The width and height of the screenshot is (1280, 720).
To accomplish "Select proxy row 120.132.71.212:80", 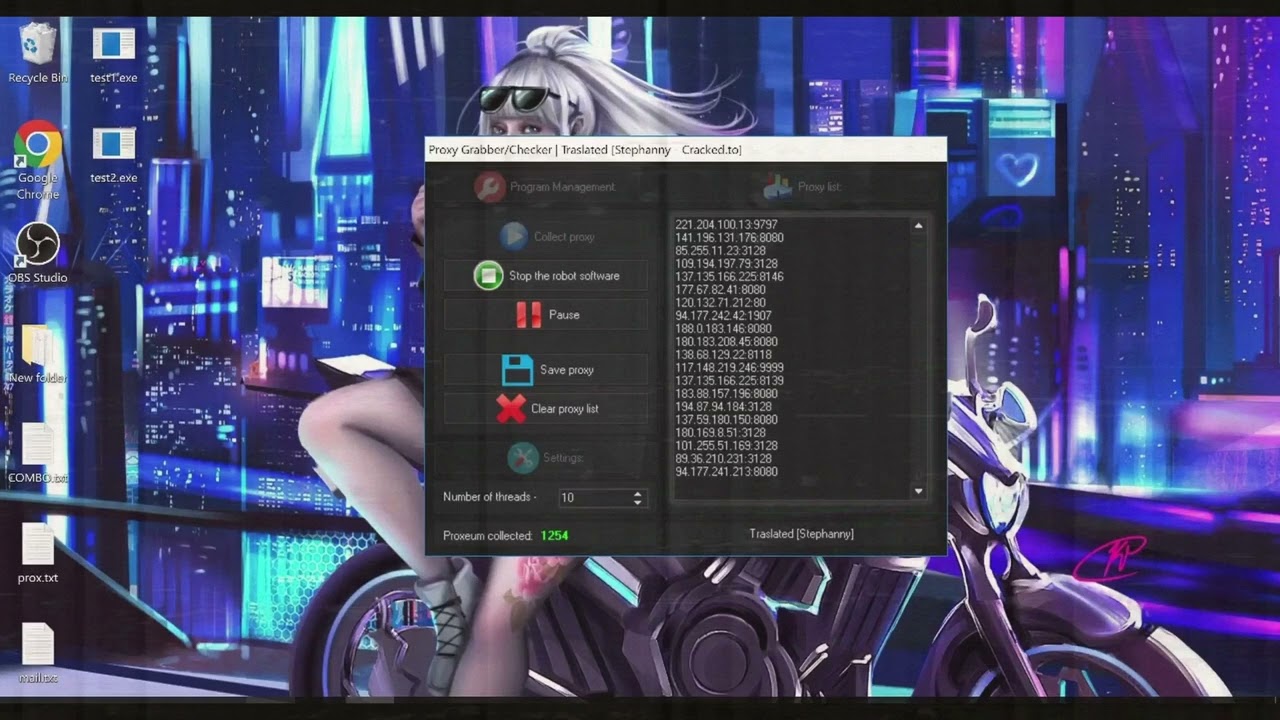I will click(x=721, y=303).
